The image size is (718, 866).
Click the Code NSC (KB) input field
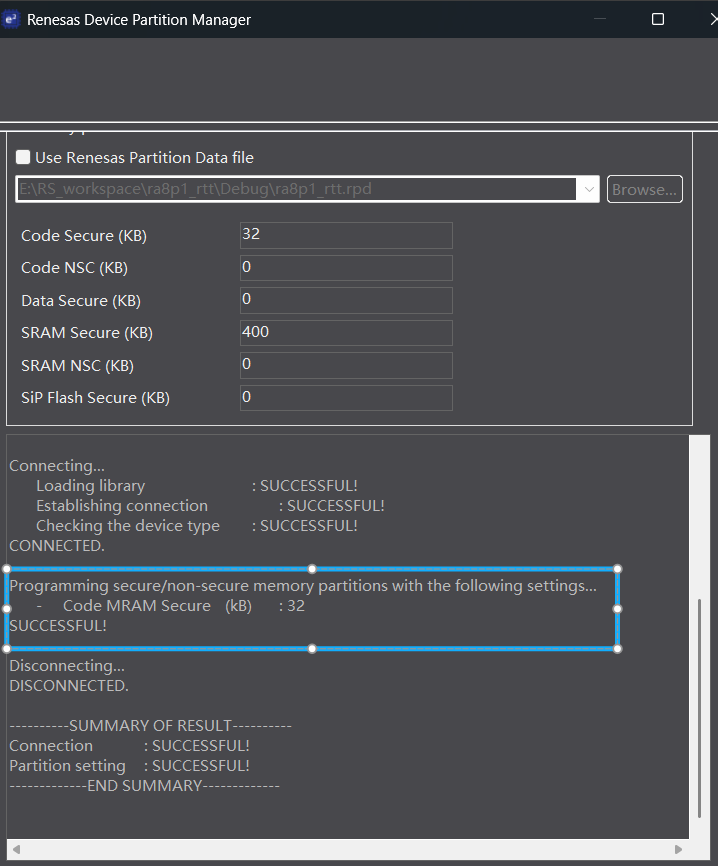346,268
